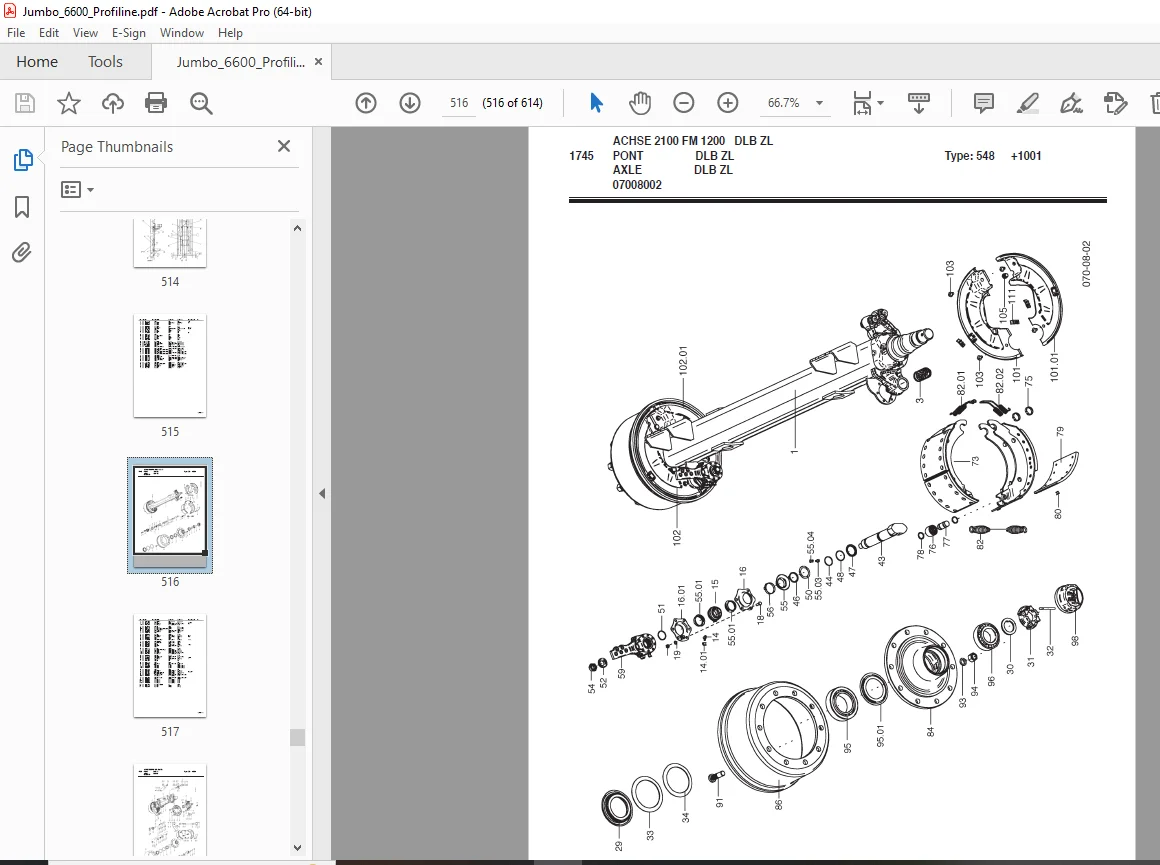
Task: Click the (516 of 614) page count
Action: pyautogui.click(x=513, y=103)
